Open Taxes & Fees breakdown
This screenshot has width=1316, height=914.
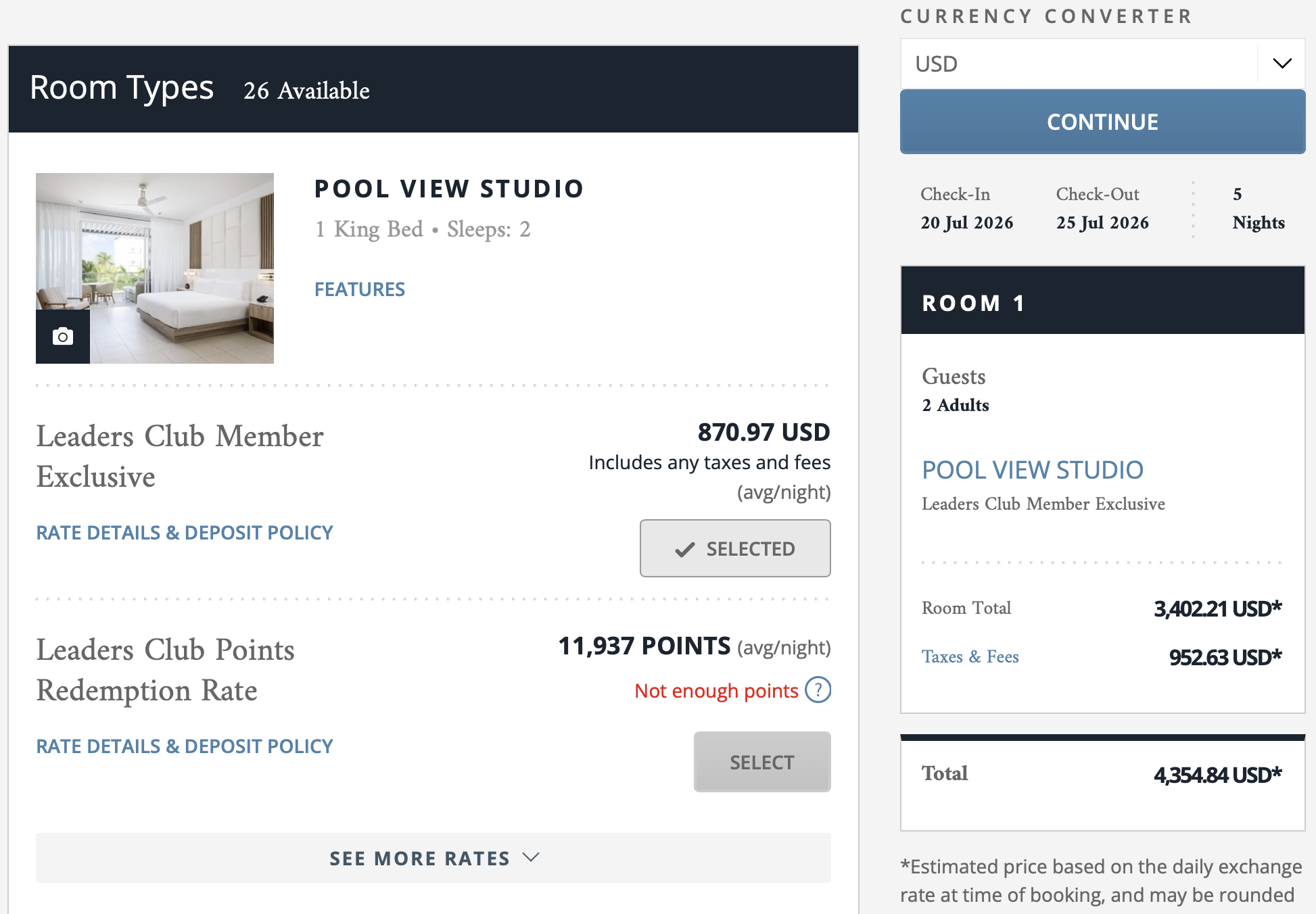pyautogui.click(x=970, y=656)
